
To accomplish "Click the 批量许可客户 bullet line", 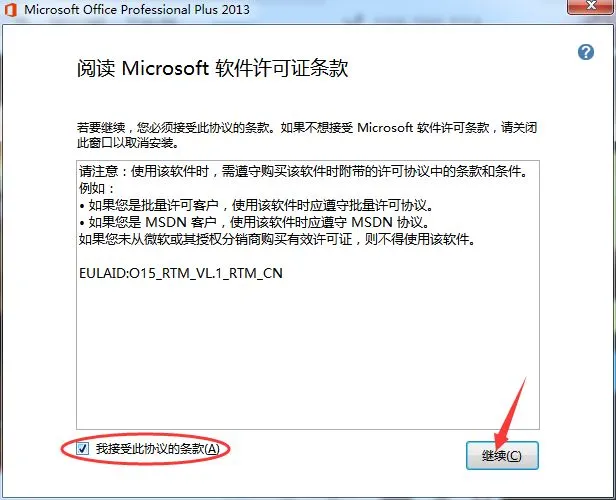I will coord(256,205).
